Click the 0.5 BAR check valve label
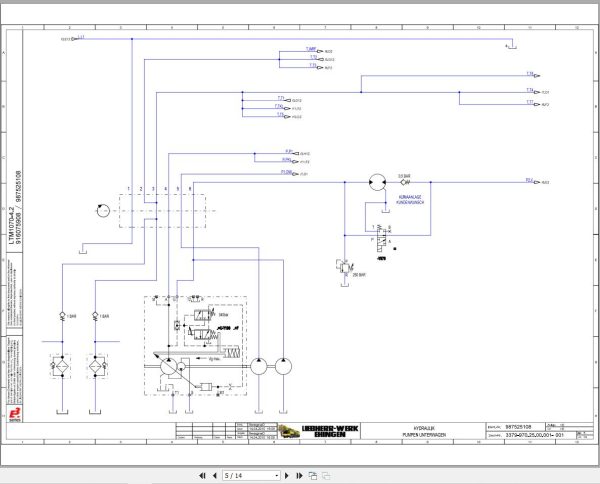The height and width of the screenshot is (484, 600). click(404, 176)
